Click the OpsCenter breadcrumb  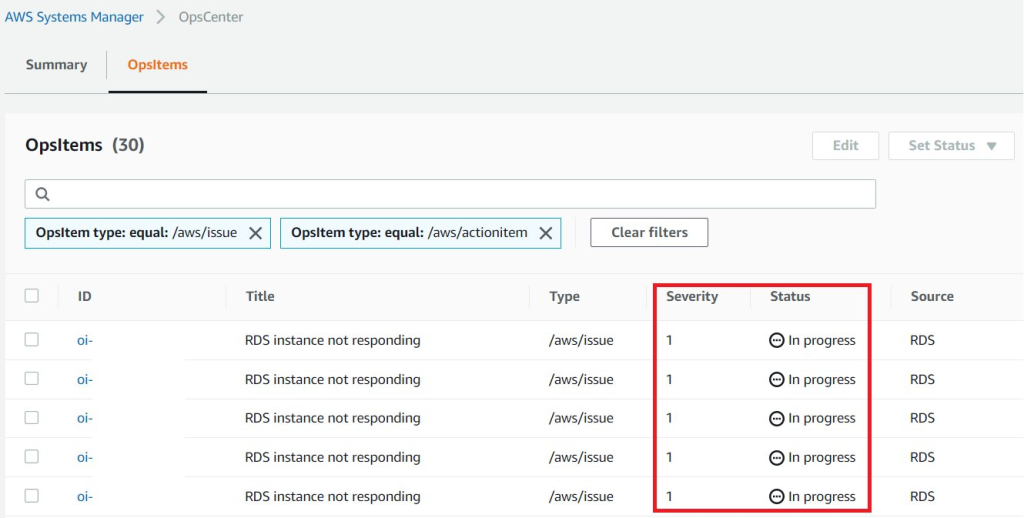tap(211, 17)
